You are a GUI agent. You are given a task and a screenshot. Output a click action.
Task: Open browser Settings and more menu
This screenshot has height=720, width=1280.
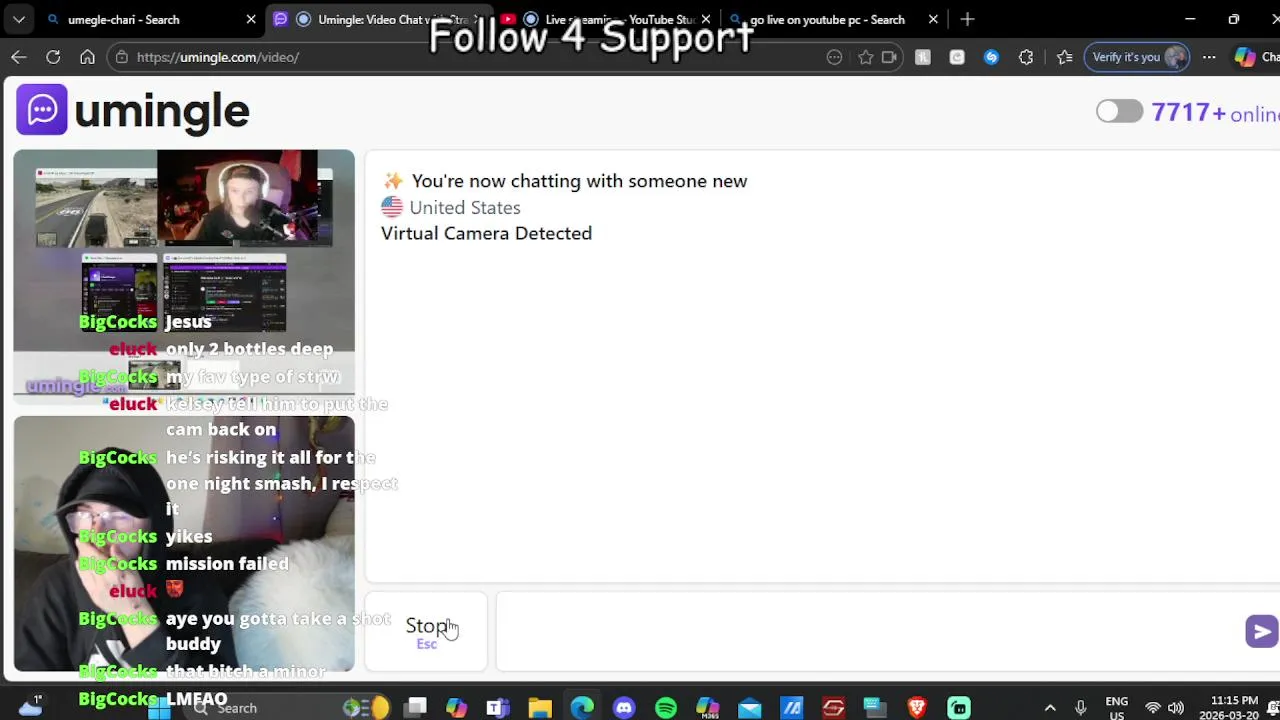[x=1210, y=57]
